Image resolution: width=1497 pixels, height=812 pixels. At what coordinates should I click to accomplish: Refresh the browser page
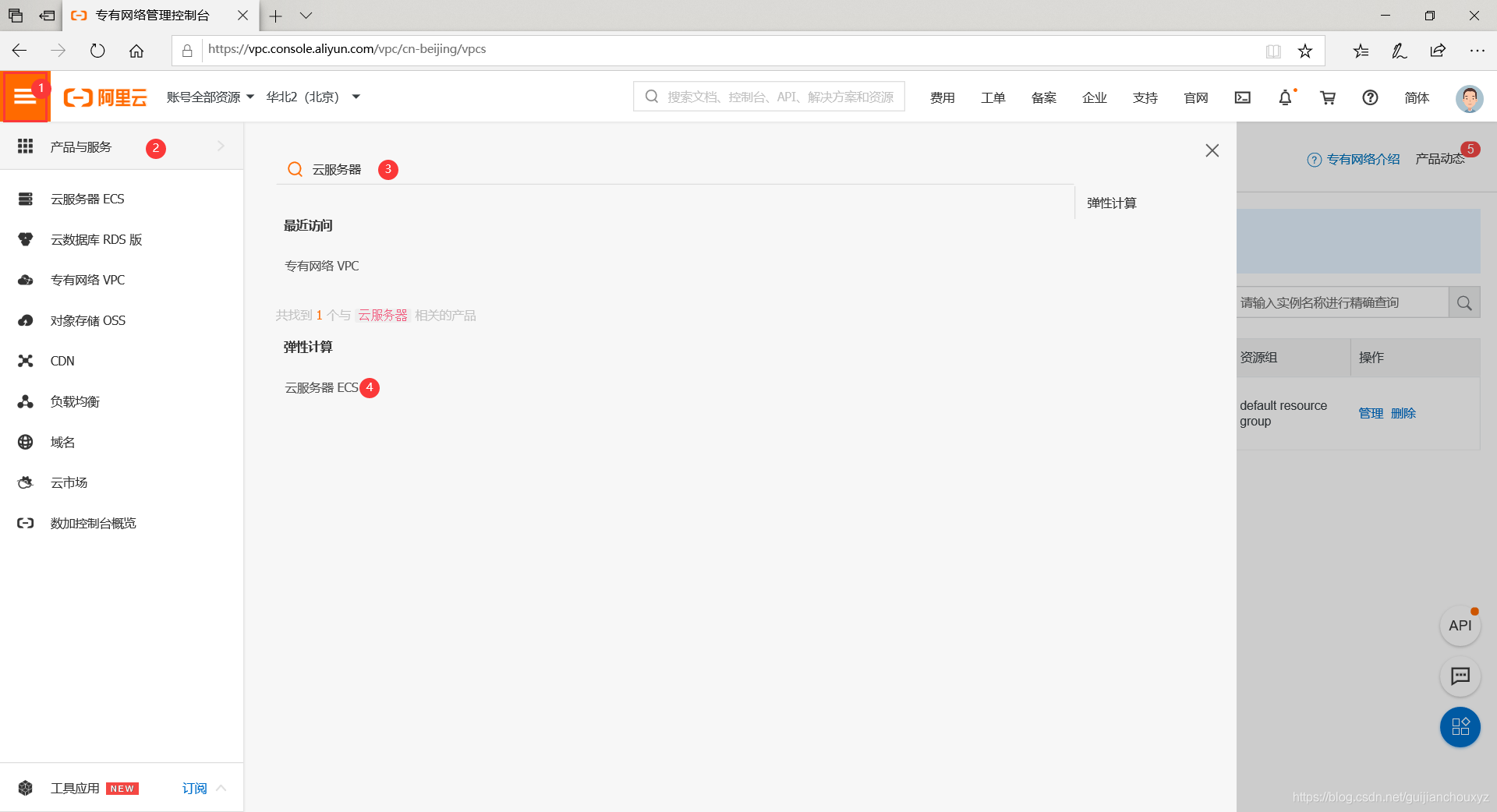click(97, 51)
